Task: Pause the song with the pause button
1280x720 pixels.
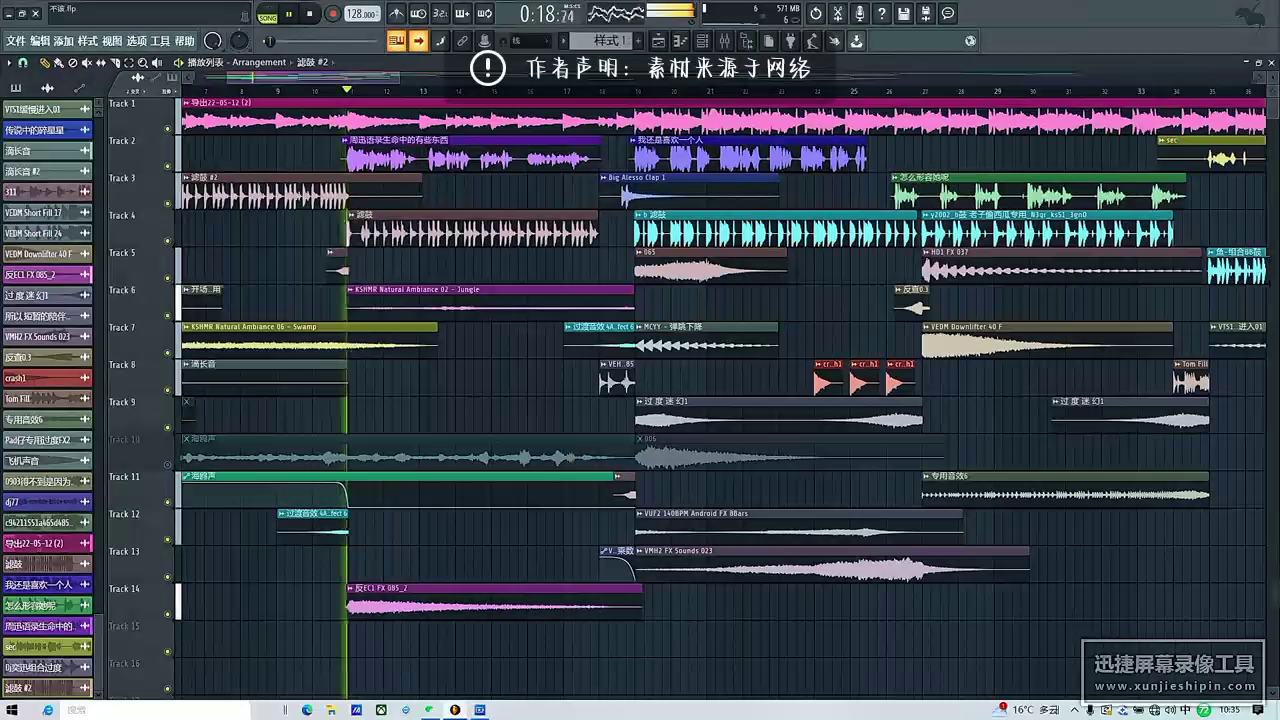Action: 289,14
